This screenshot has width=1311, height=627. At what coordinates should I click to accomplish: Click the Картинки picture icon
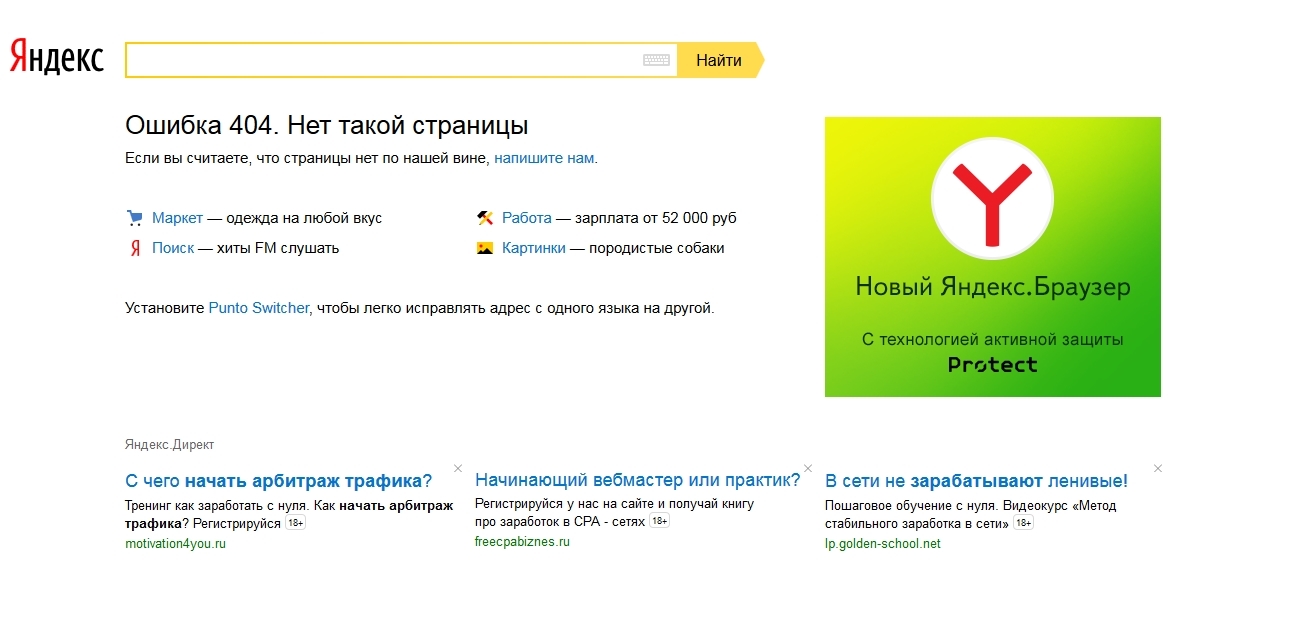coord(485,248)
